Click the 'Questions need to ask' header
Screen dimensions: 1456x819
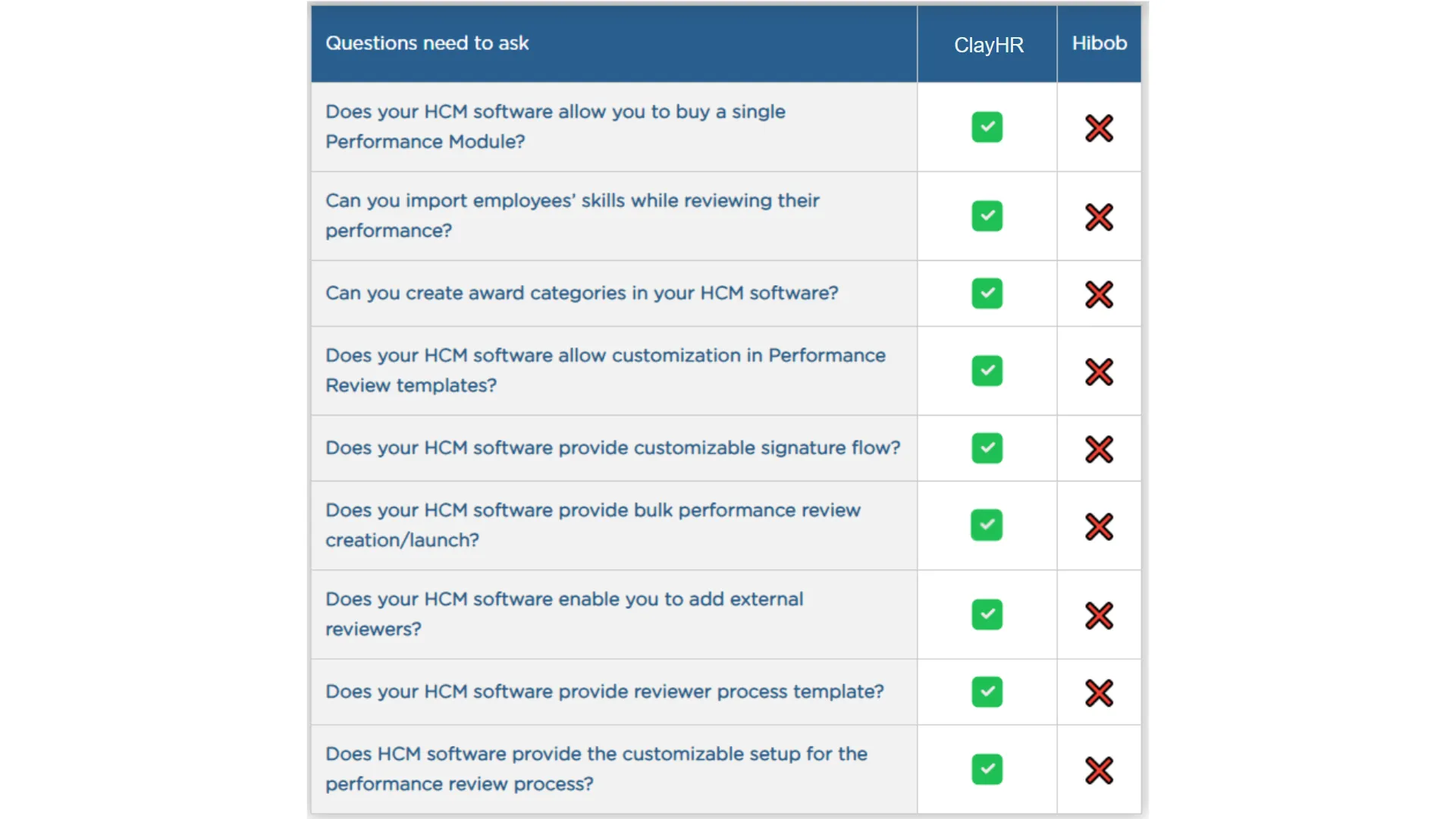427,43
